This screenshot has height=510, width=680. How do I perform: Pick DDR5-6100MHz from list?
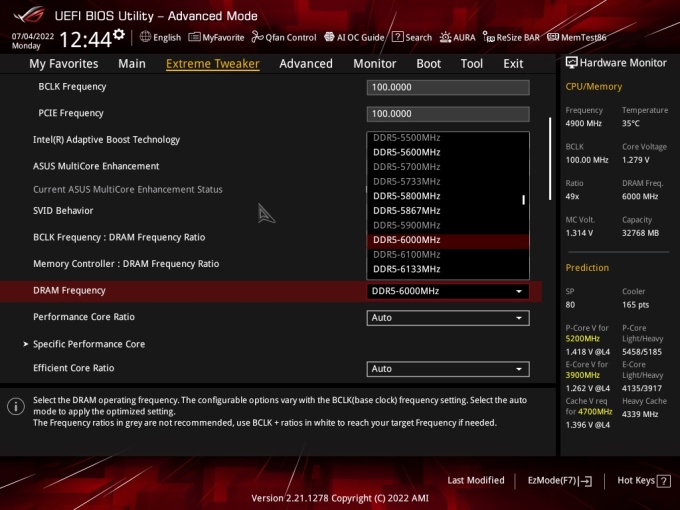point(448,255)
